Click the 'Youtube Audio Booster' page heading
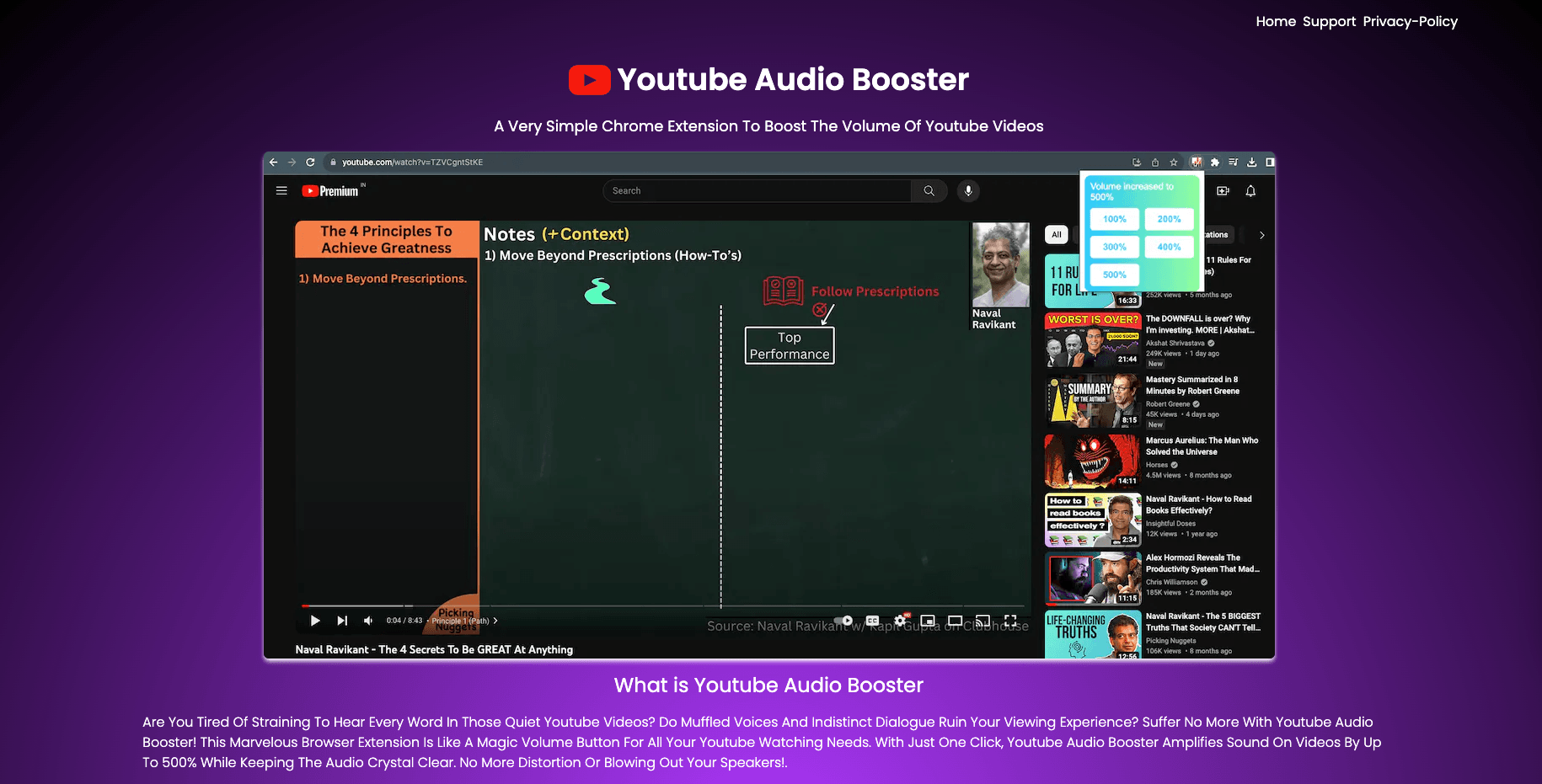The image size is (1542, 784). pos(793,80)
